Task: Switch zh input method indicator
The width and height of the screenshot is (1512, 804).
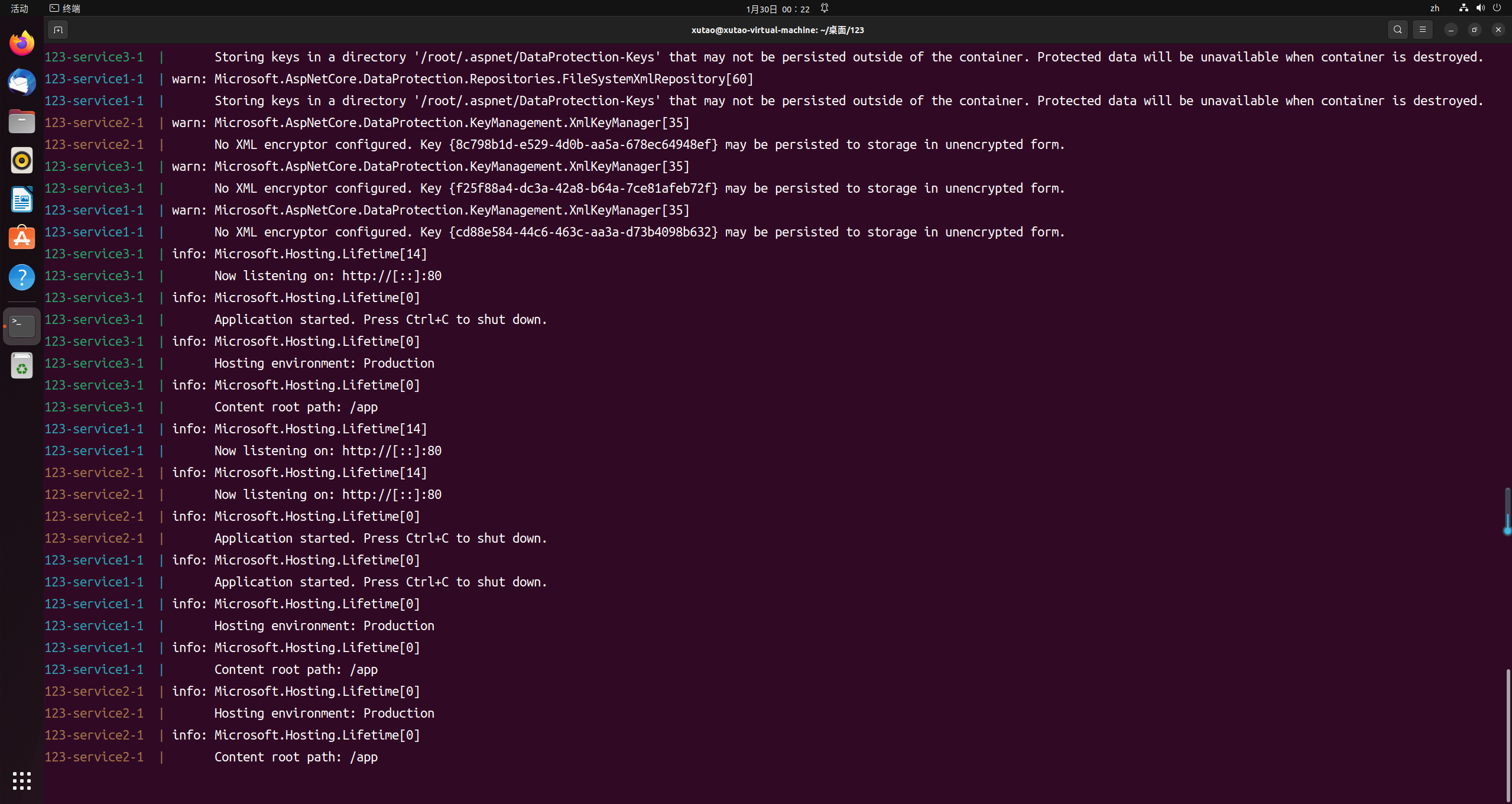Action: [x=1435, y=8]
